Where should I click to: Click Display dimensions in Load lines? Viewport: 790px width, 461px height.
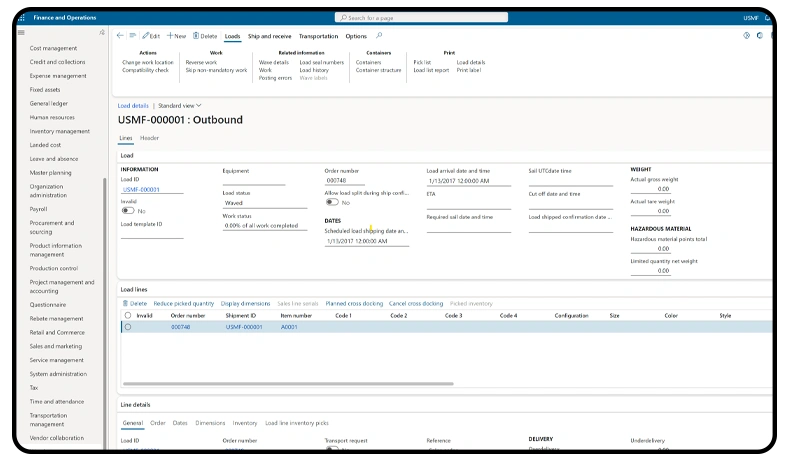coord(245,304)
